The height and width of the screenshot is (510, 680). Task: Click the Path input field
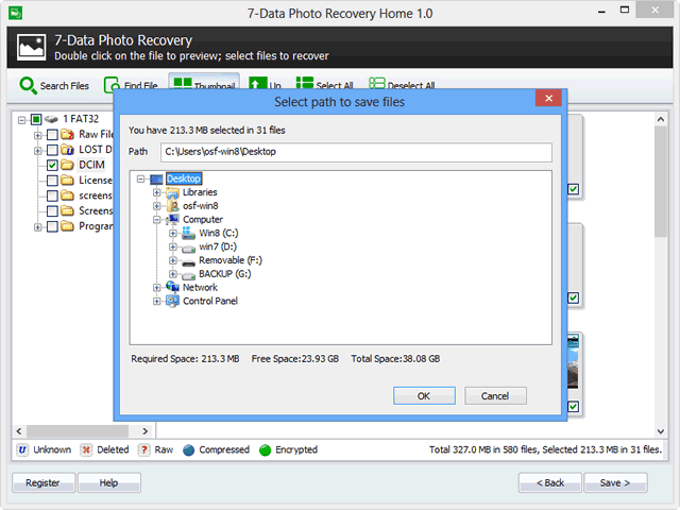356,152
